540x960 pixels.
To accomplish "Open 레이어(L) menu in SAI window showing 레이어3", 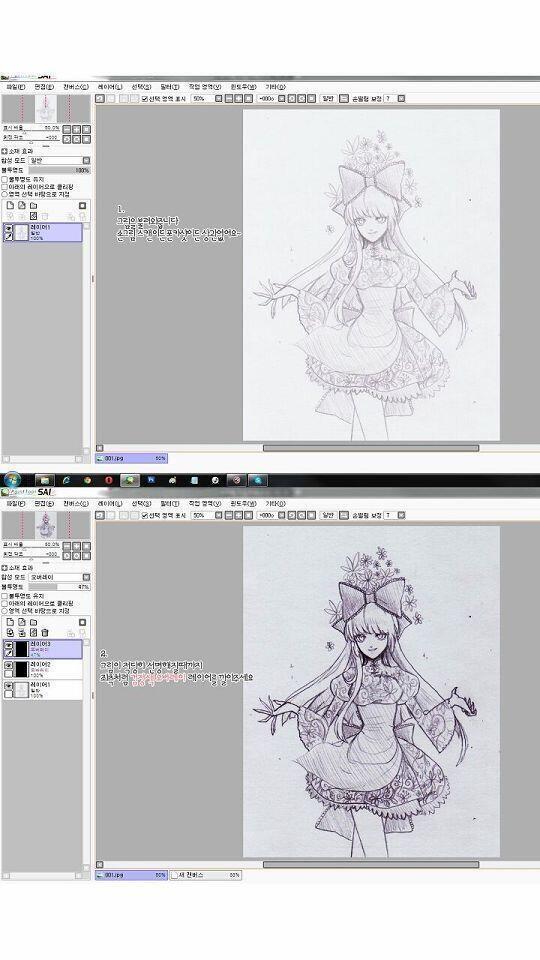I will (110, 503).
